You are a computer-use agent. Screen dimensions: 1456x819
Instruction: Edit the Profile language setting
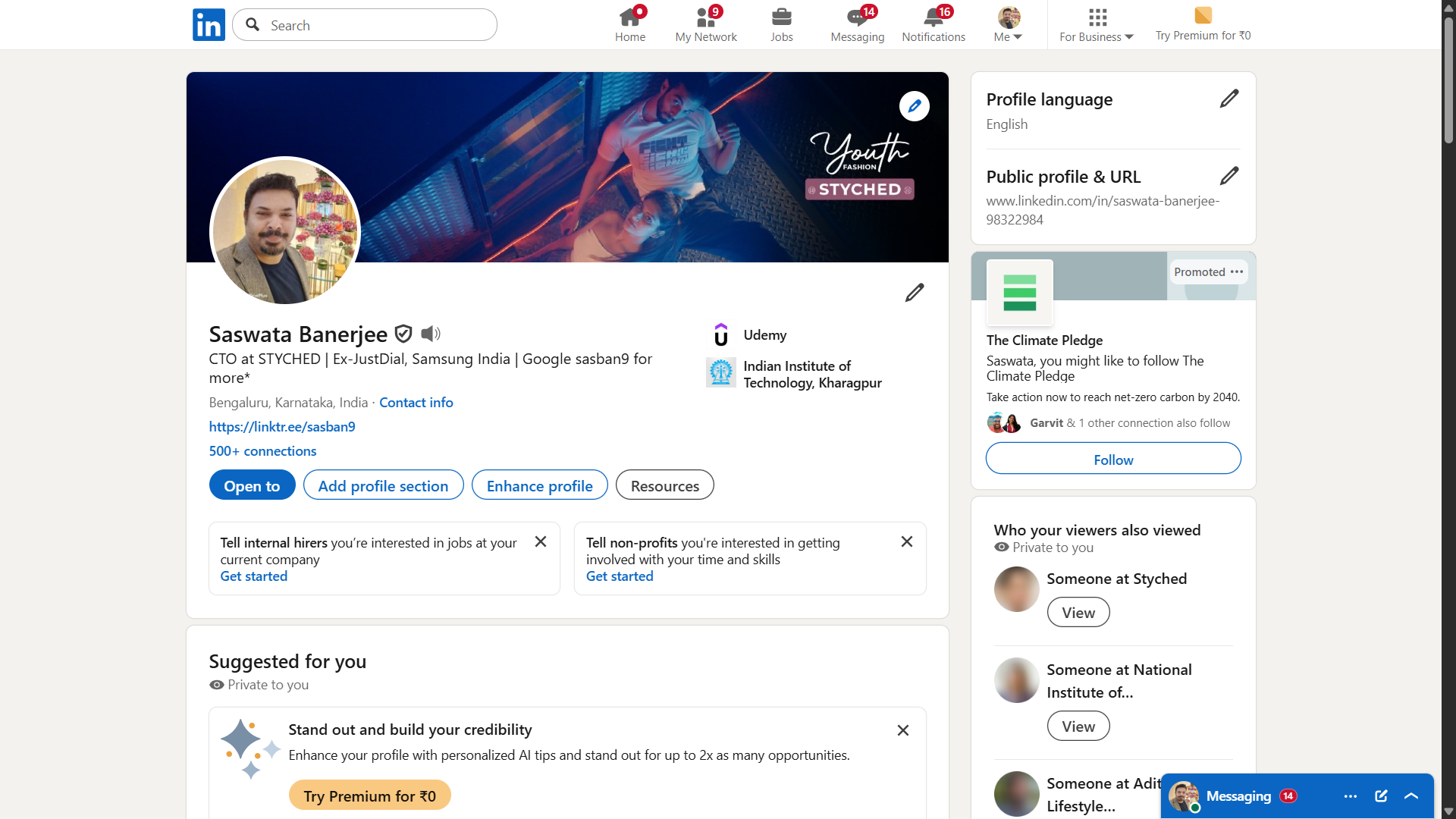1228,99
